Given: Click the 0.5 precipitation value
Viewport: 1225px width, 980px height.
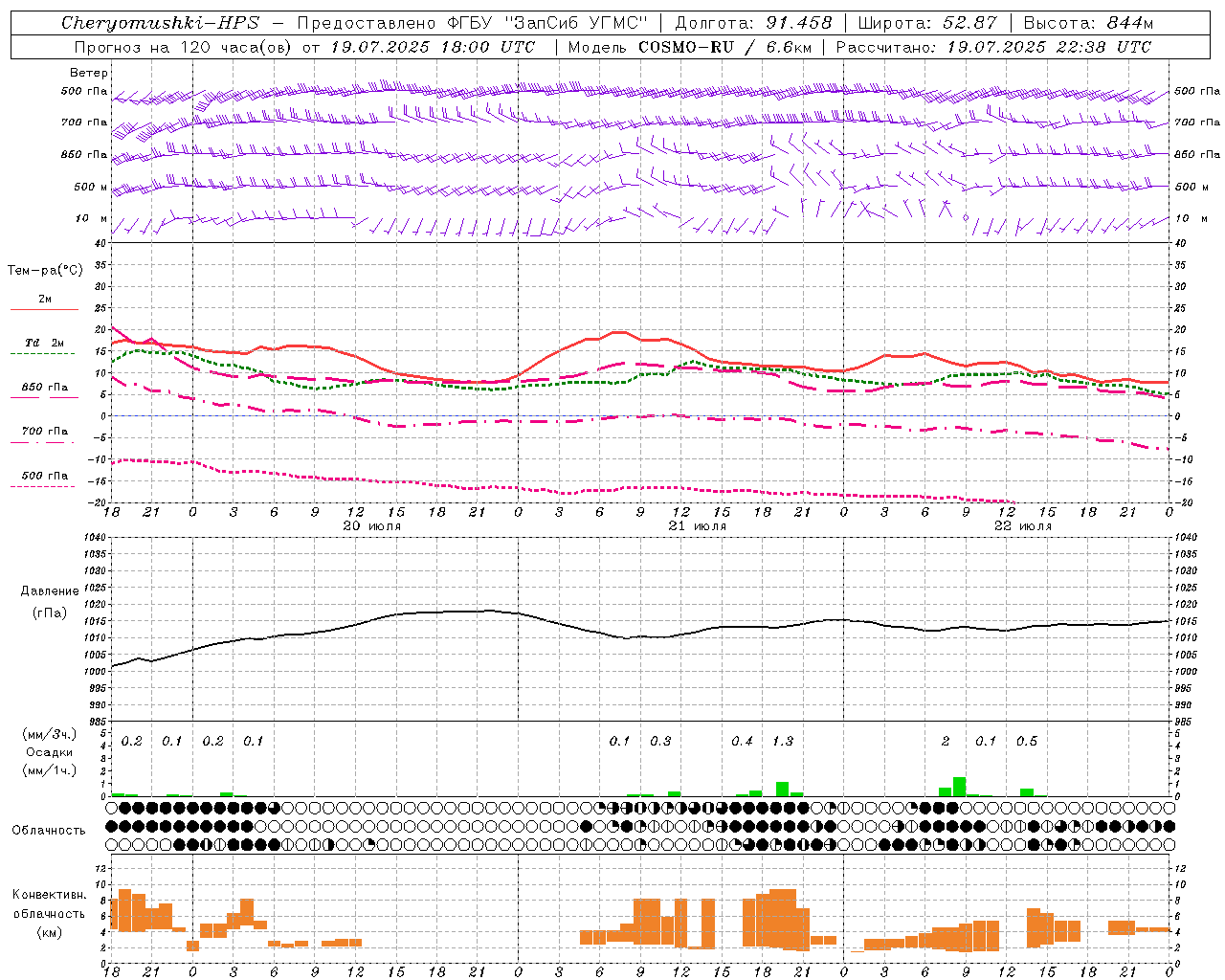Looking at the screenshot, I should click(x=1027, y=742).
